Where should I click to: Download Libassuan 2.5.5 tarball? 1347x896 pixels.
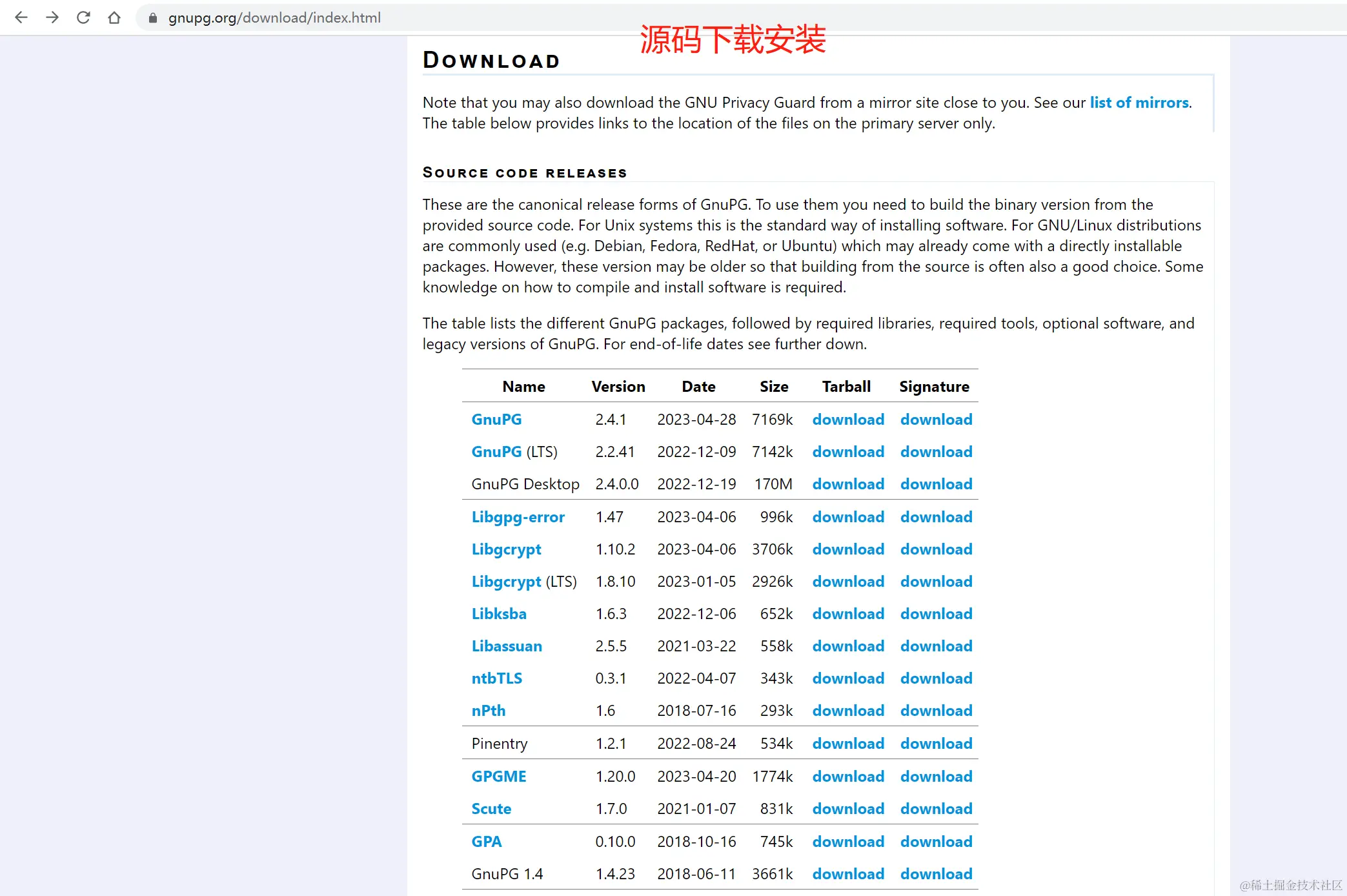(x=847, y=646)
